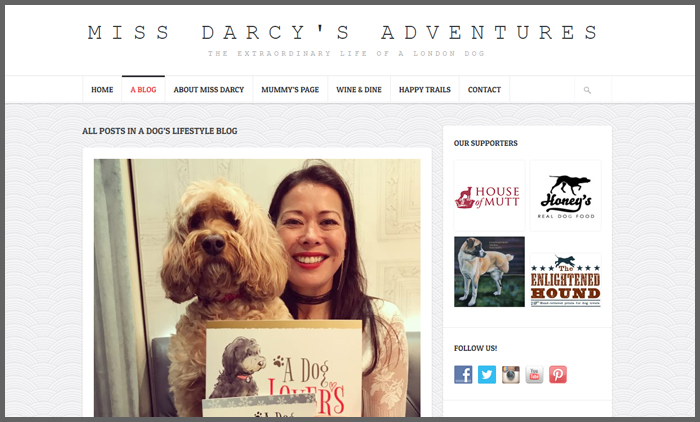Screen dimensions: 700x422
Task: Click the Miss Darcy's Adventures site title
Action: (x=343, y=33)
